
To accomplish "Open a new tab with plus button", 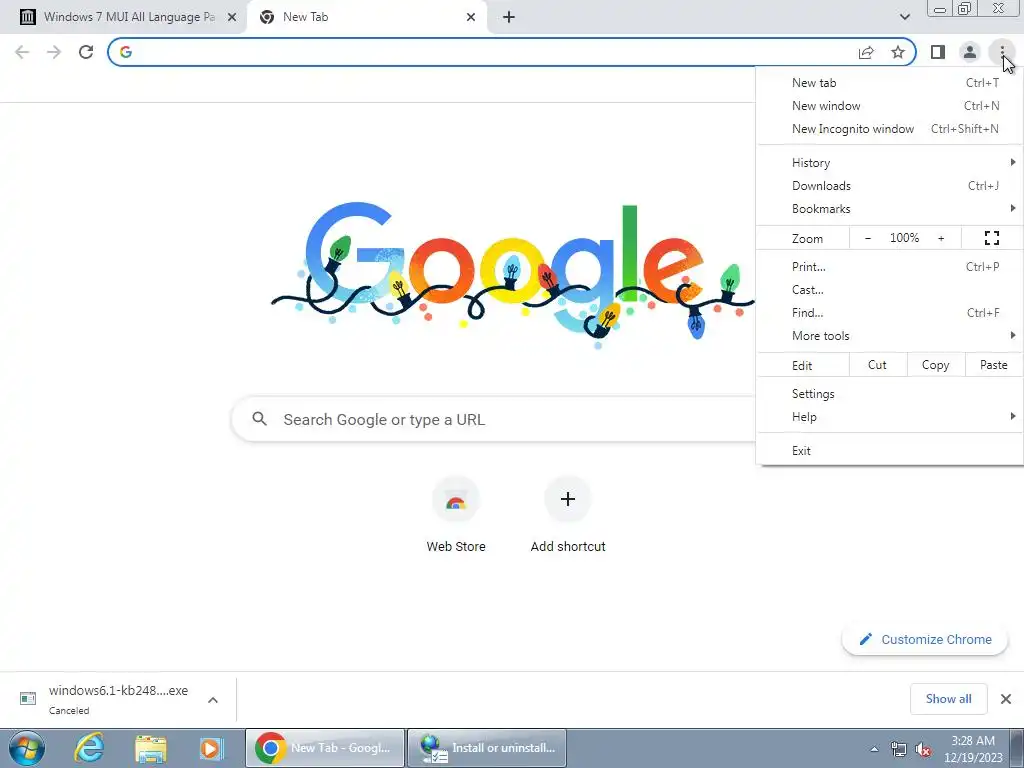I will click(x=509, y=17).
